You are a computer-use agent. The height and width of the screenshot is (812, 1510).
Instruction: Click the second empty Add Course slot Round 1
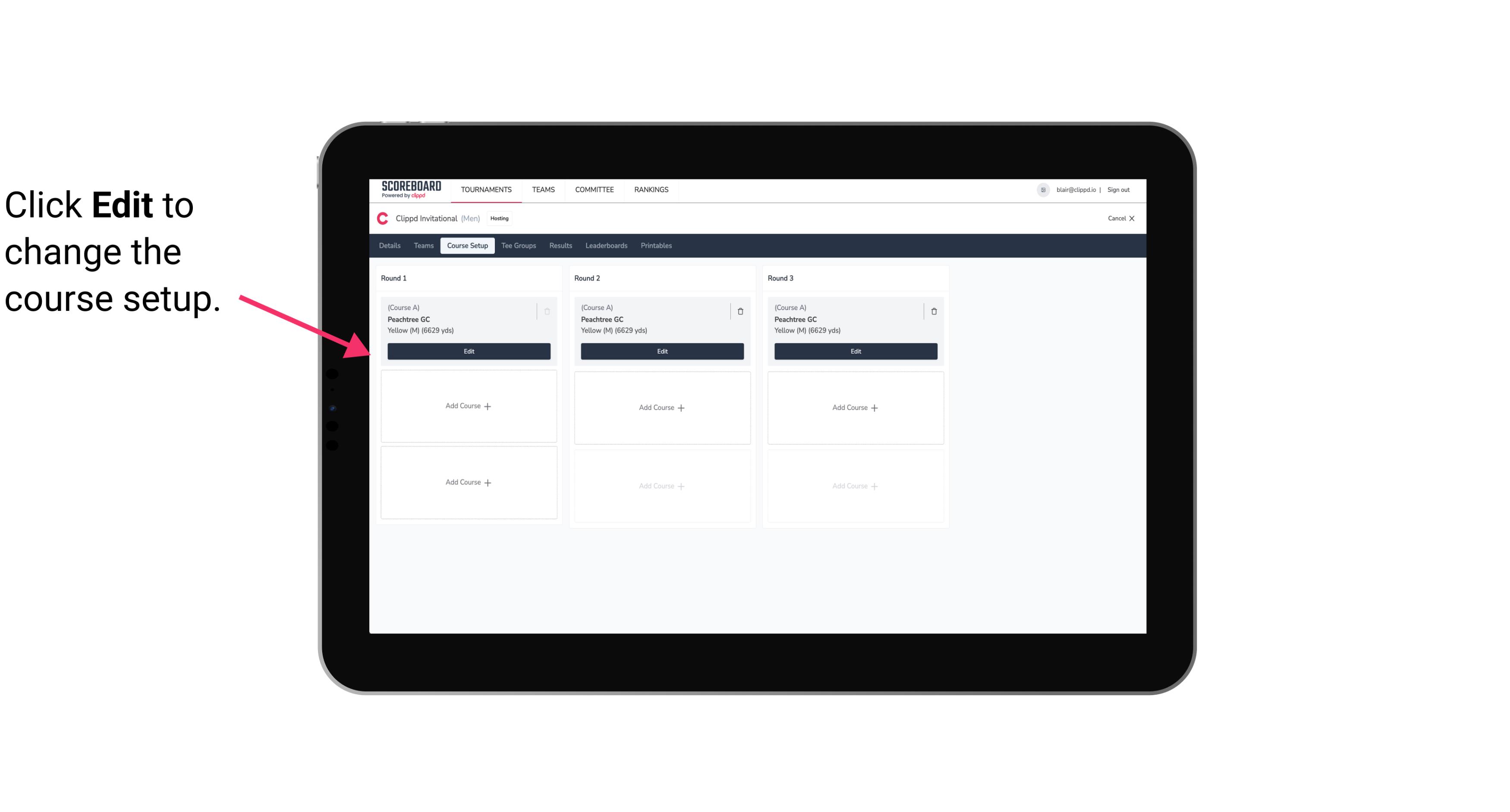(x=468, y=482)
